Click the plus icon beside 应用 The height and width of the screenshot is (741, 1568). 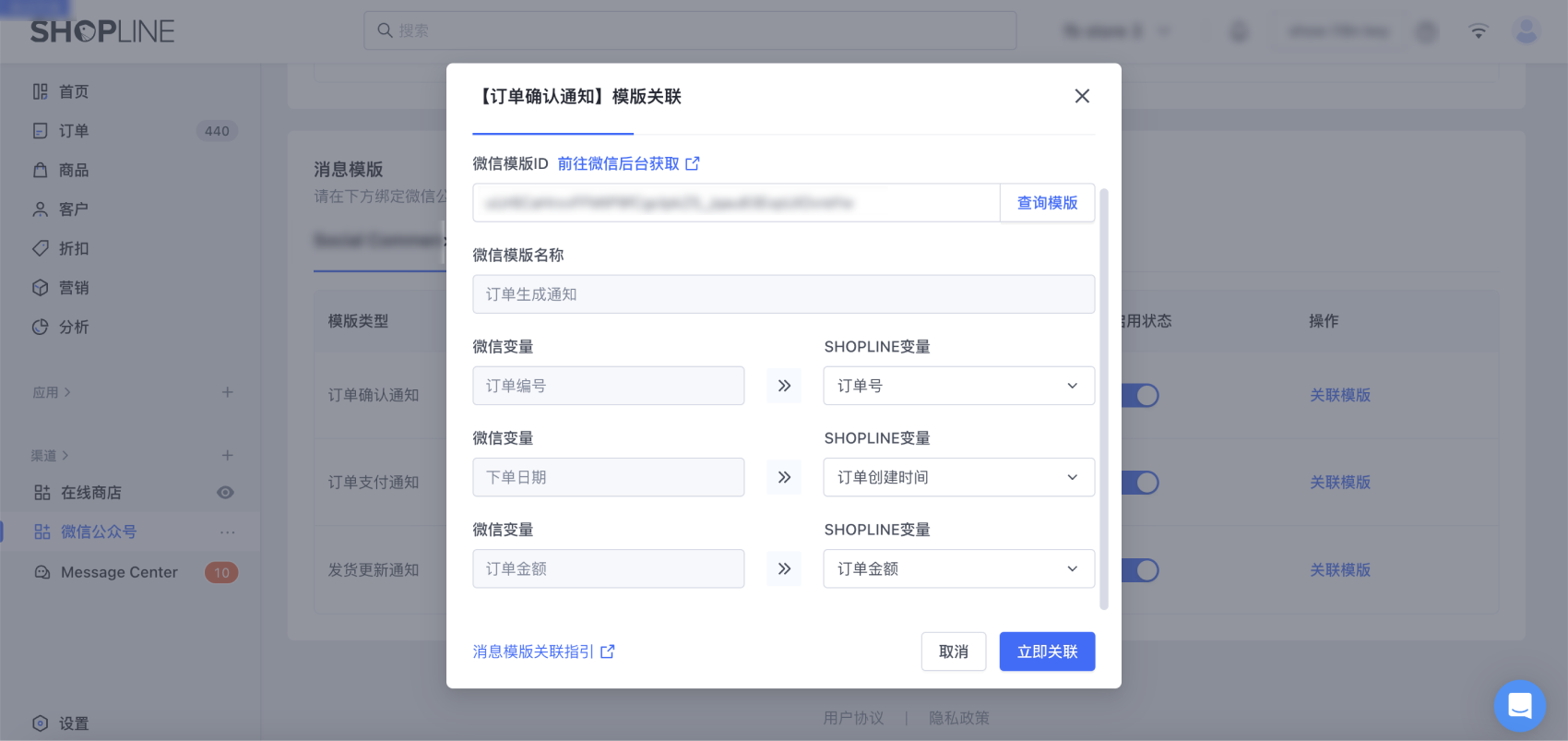227,392
